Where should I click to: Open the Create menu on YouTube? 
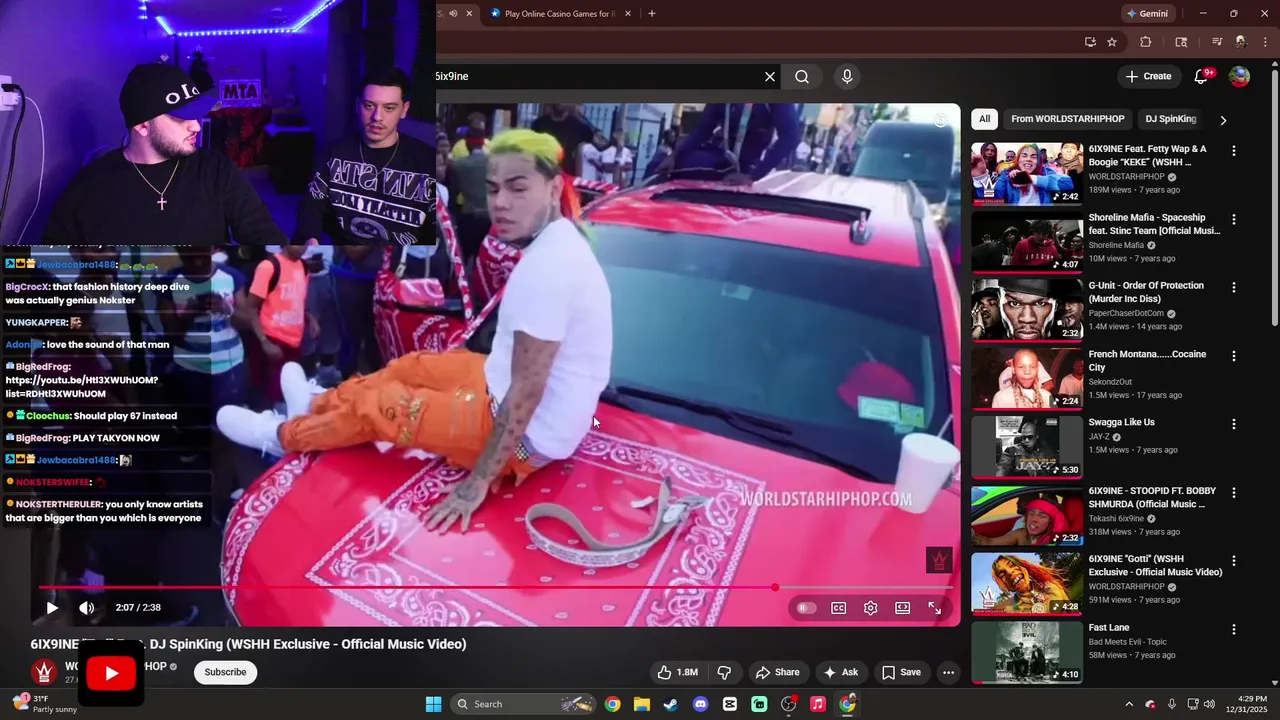1148,76
